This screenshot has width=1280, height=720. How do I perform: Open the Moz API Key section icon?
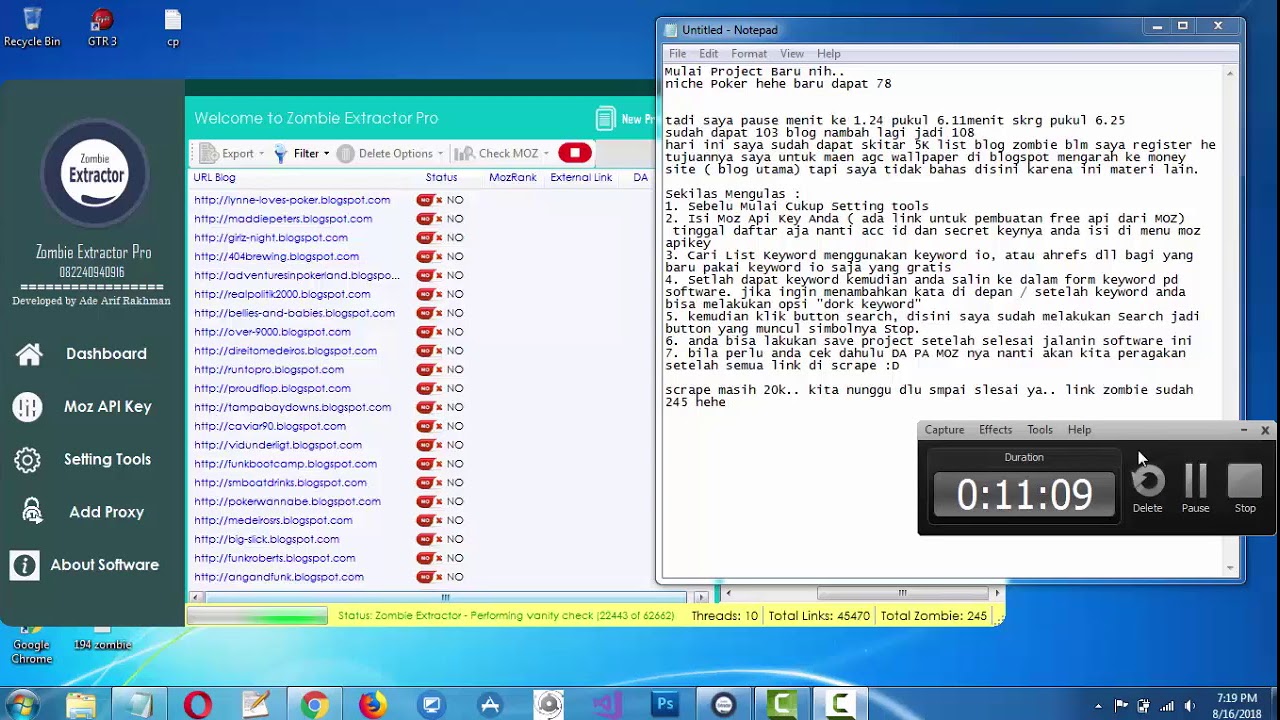tap(27, 407)
